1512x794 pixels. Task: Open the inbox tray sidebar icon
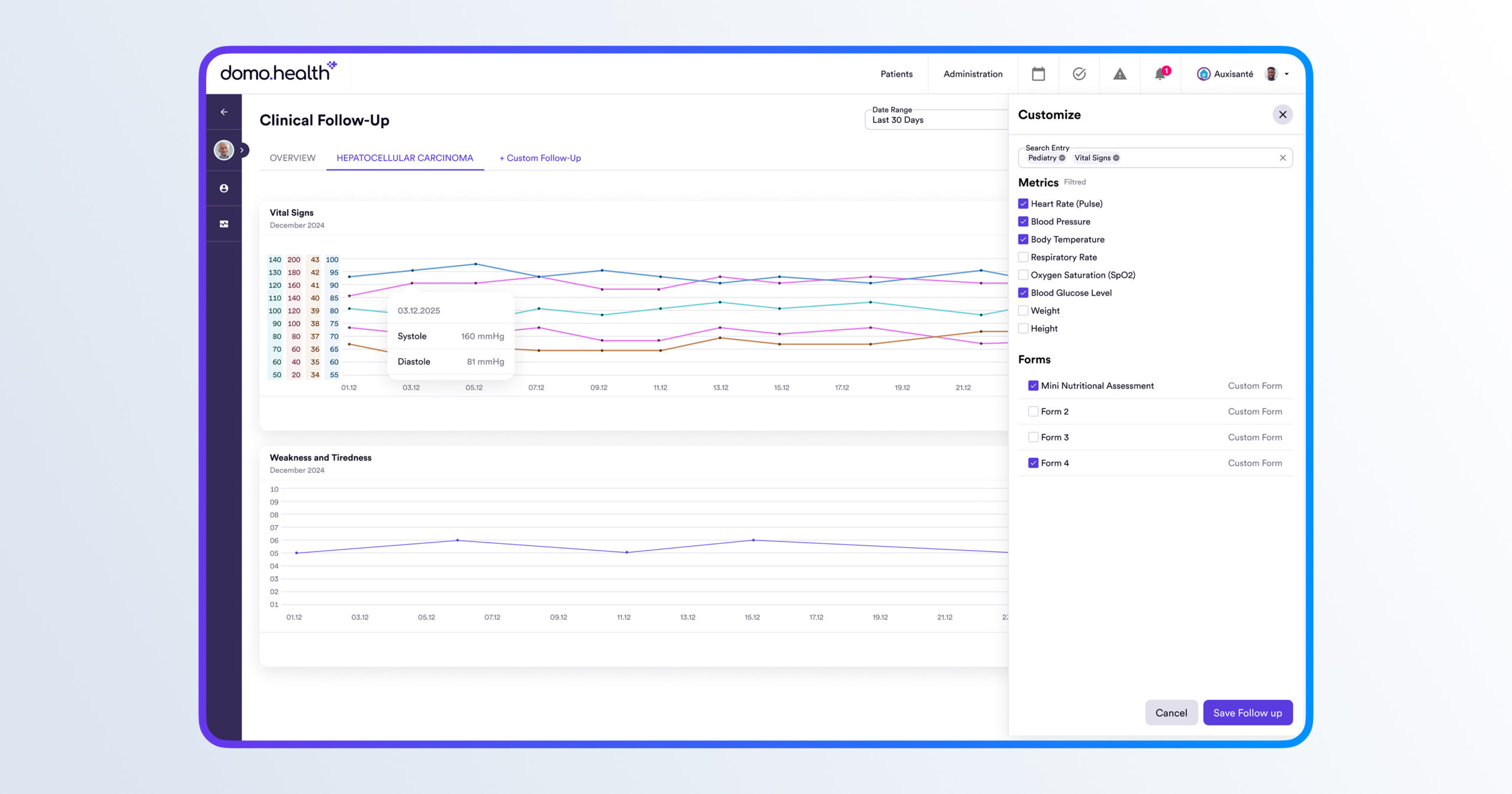pyautogui.click(x=224, y=224)
